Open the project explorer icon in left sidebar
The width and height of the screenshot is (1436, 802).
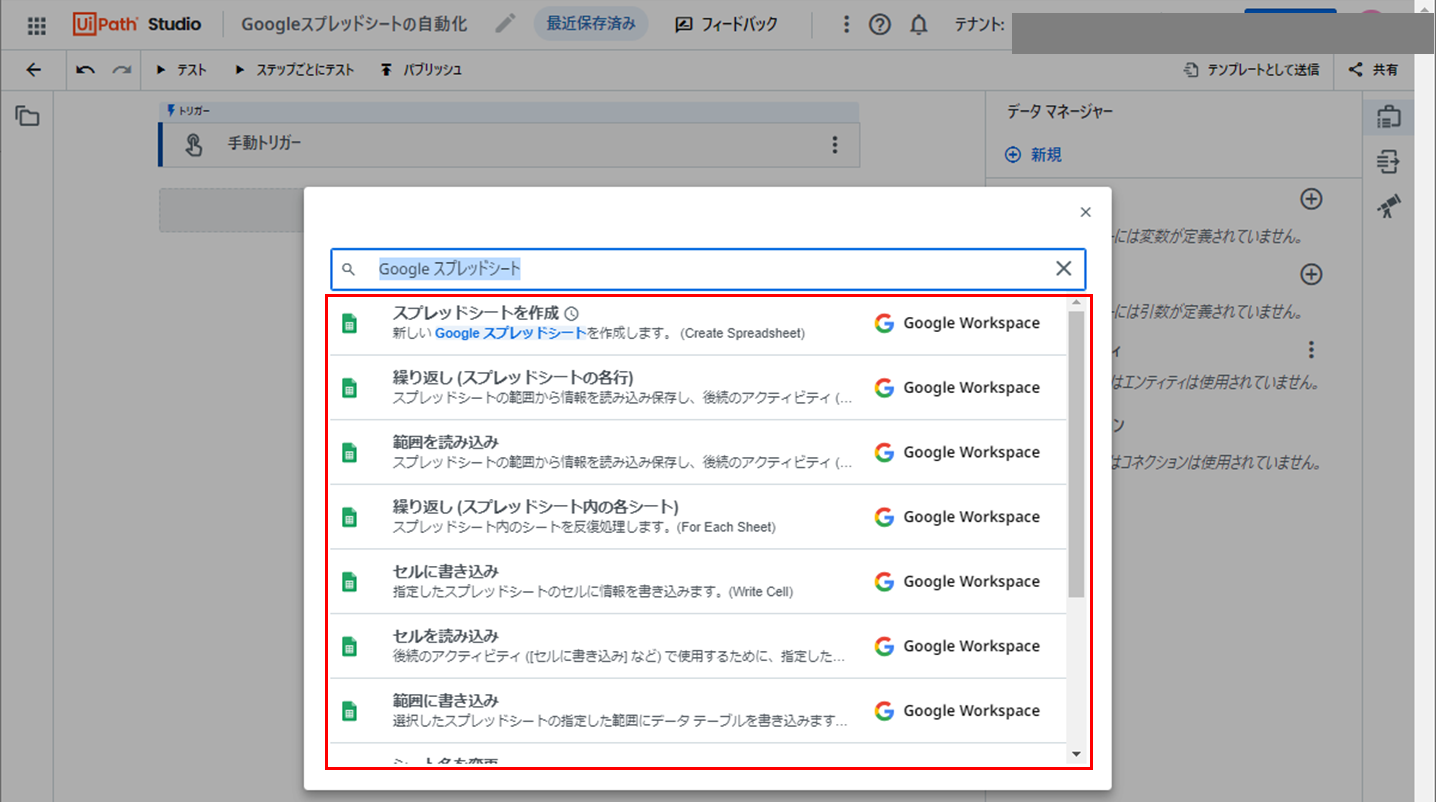[27, 117]
